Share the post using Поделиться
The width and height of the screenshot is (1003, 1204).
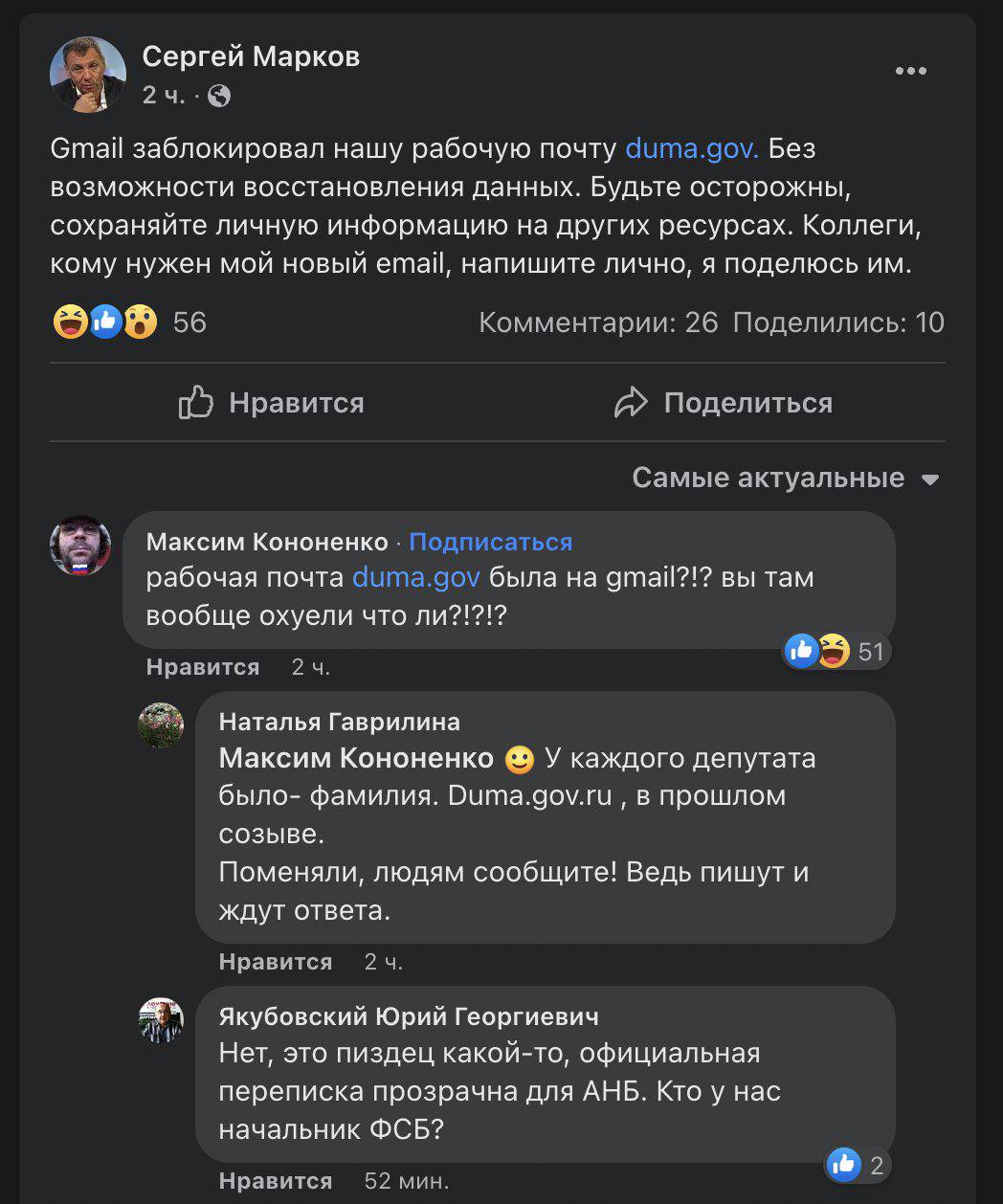coord(724,402)
